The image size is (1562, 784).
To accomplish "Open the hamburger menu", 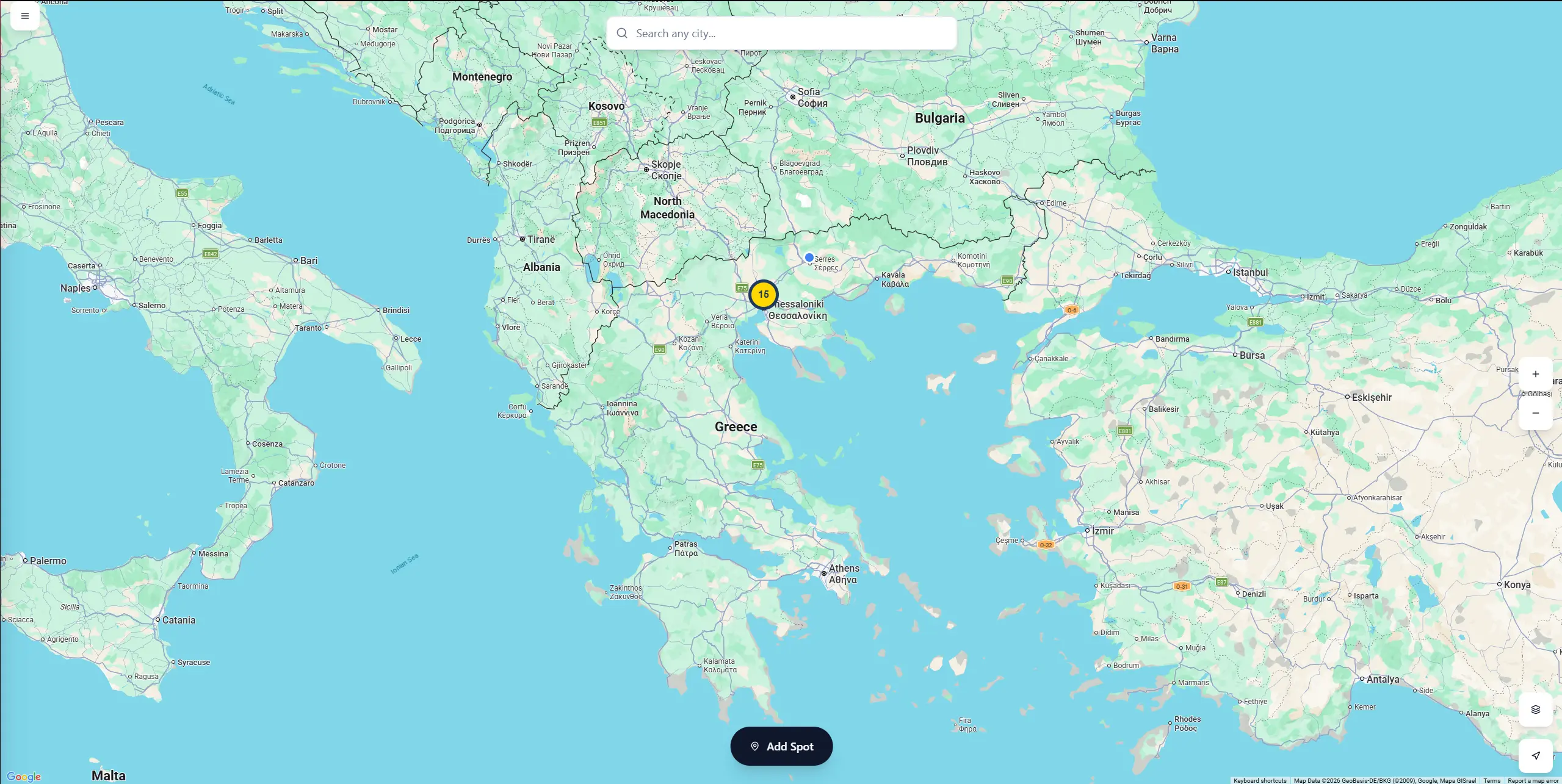I will coord(25,16).
